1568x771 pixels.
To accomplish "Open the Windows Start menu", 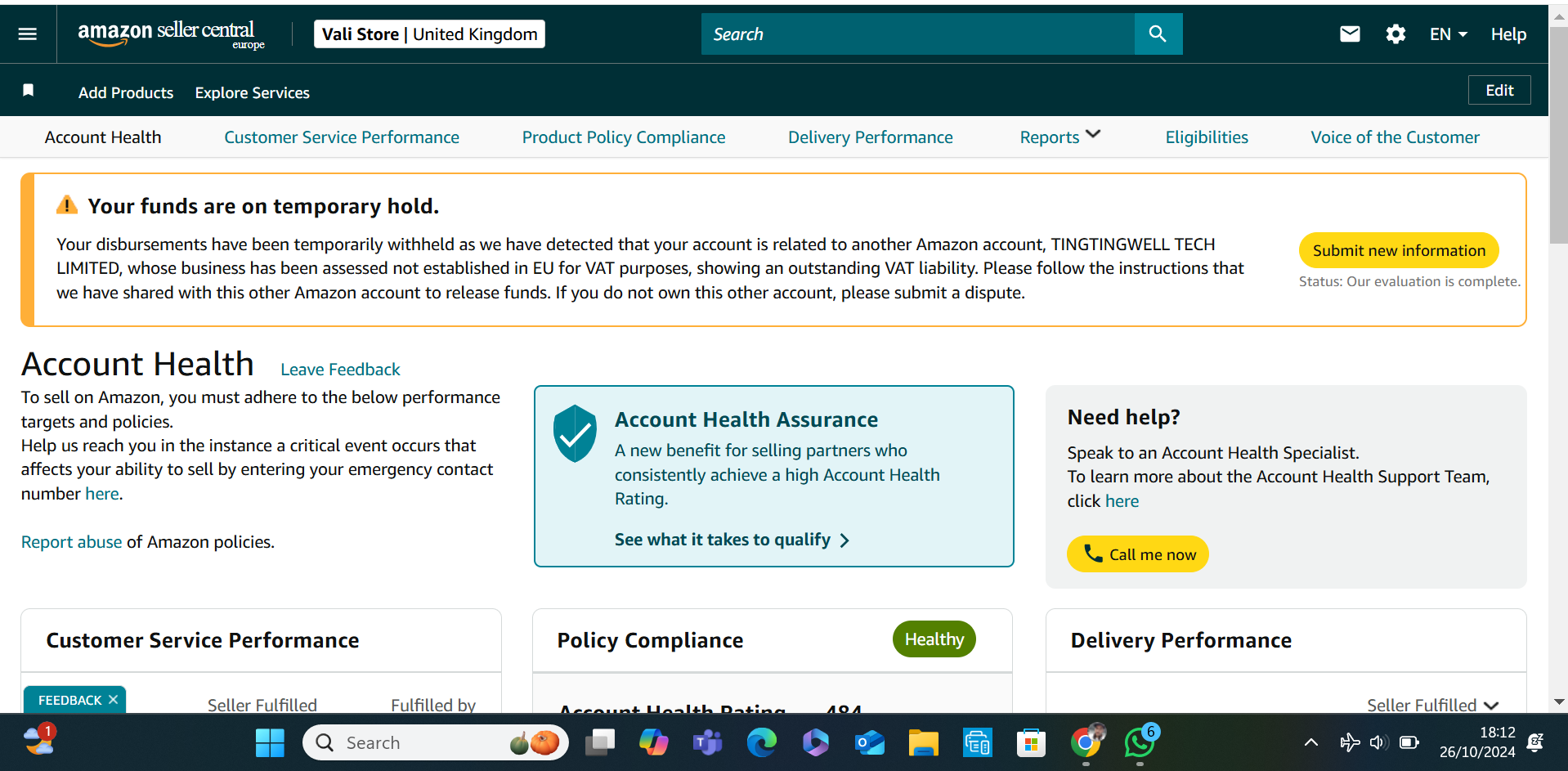I will click(269, 742).
